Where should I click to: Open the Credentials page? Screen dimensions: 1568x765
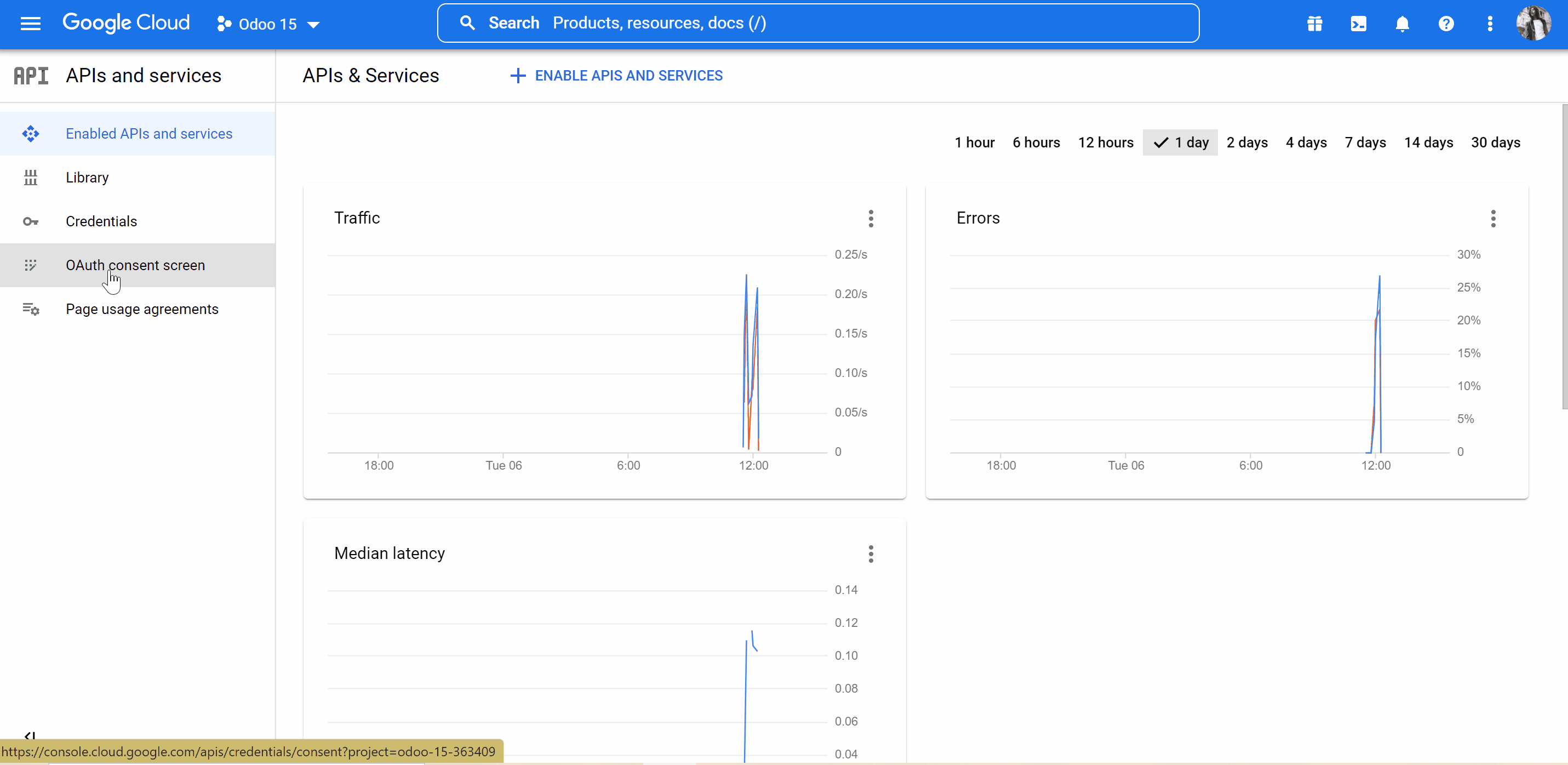pos(138,221)
